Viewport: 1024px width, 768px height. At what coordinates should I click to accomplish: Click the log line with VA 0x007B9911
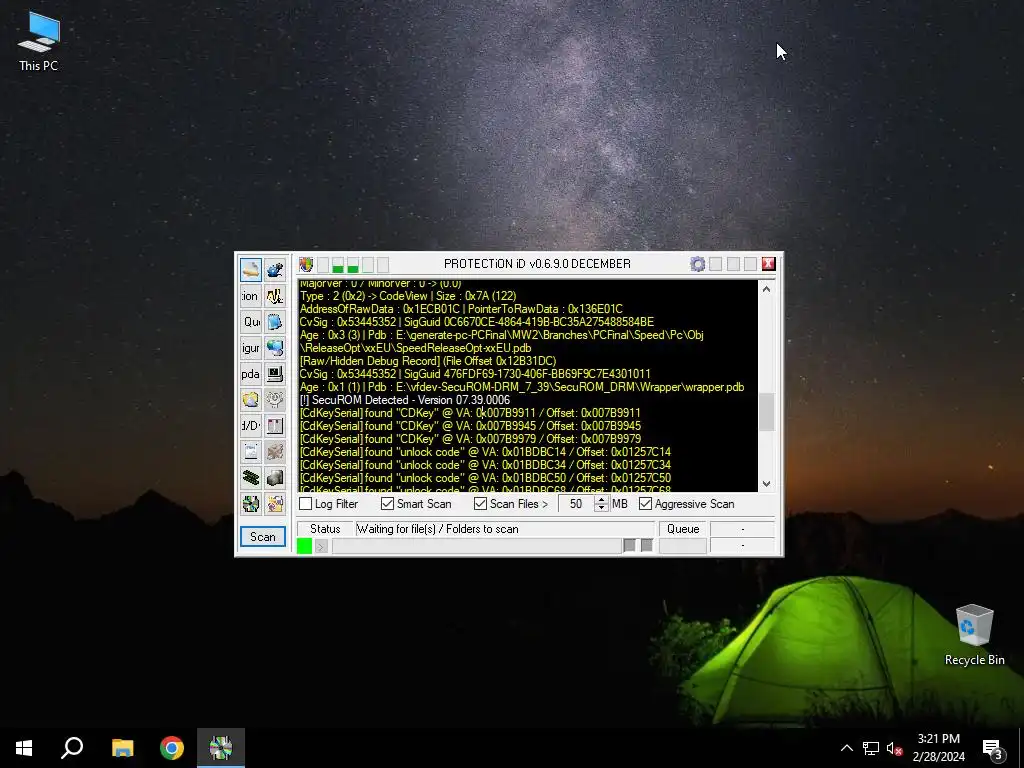click(x=470, y=413)
